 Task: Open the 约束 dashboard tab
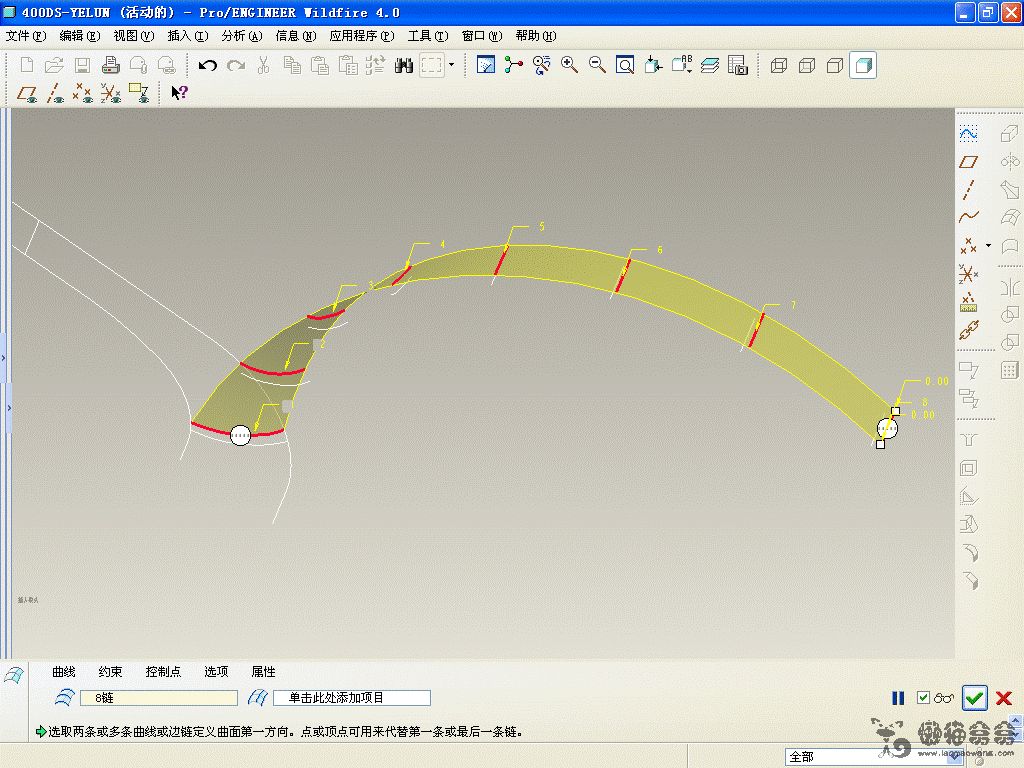coord(110,672)
